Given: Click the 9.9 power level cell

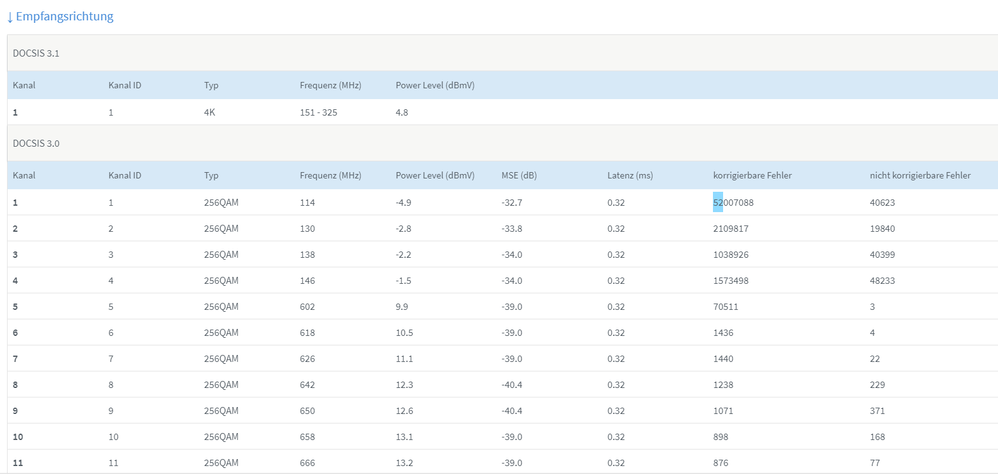Looking at the screenshot, I should [402, 307].
